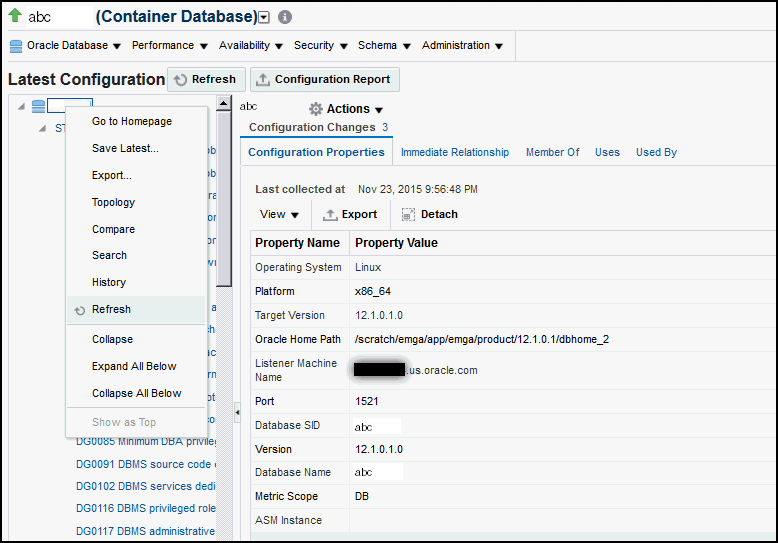This screenshot has width=778, height=543.
Task: Click the Detach button
Action: pyautogui.click(x=430, y=214)
